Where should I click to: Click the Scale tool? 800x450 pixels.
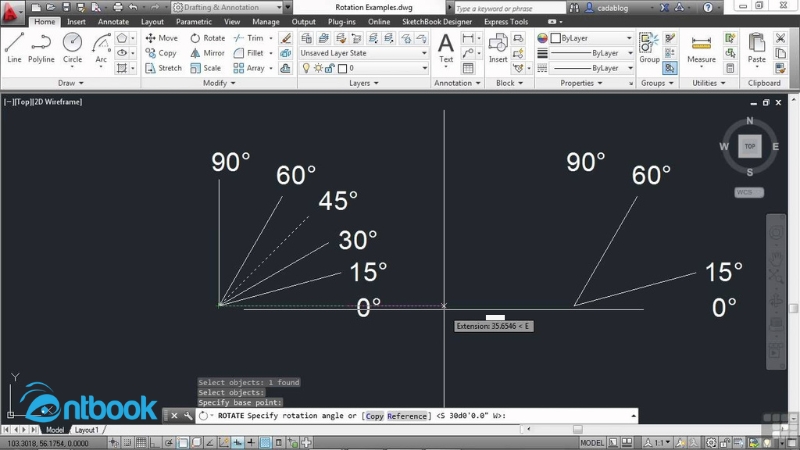tap(206, 68)
